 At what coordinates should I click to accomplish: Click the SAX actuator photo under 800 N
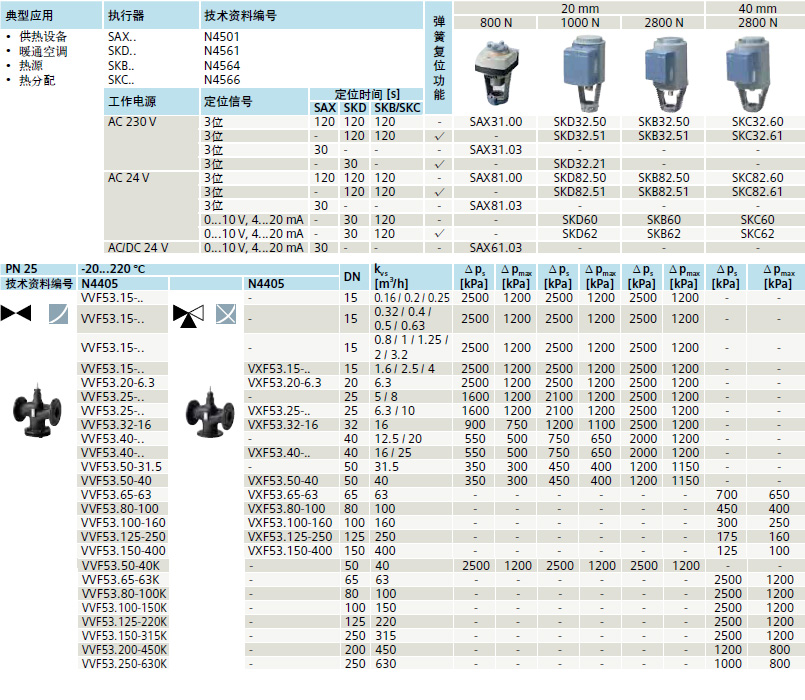495,71
